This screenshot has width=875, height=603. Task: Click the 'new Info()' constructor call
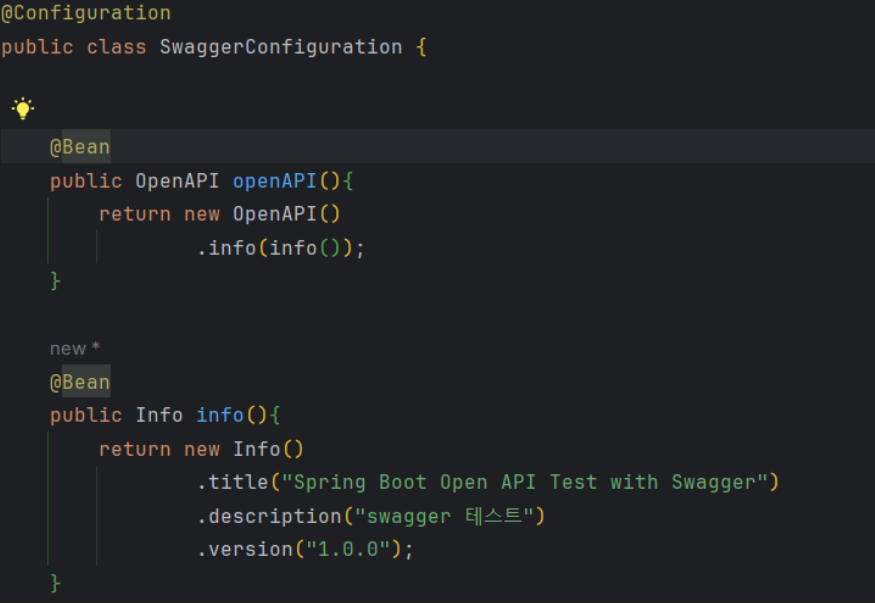pos(244,449)
